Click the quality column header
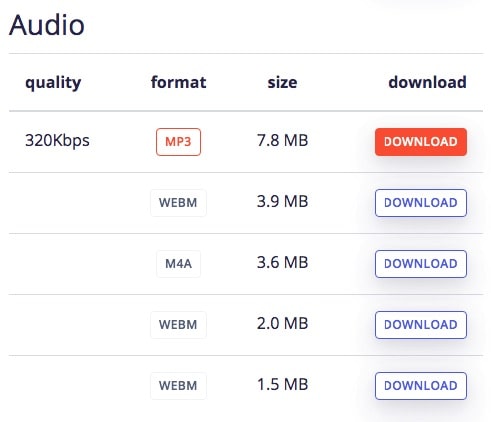This screenshot has height=422, width=491. tap(53, 83)
